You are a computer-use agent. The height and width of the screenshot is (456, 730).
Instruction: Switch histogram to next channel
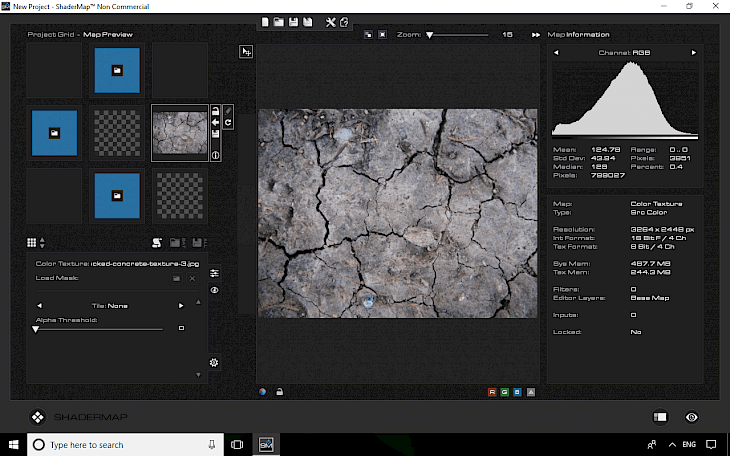[694, 53]
